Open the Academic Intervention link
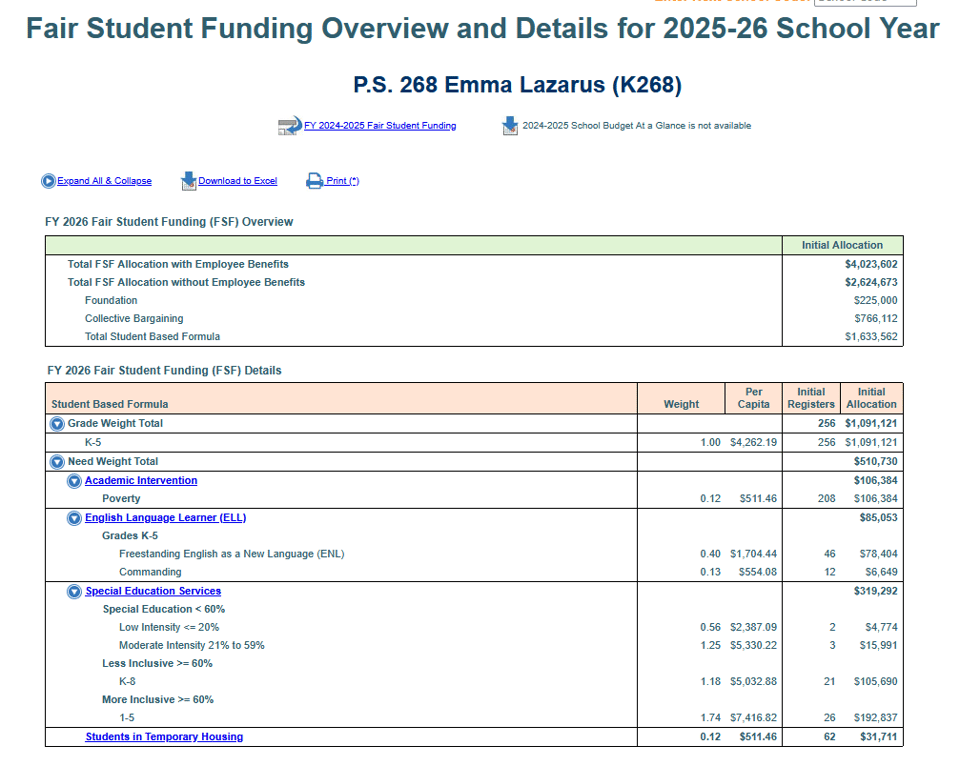The height and width of the screenshot is (766, 960). 141,481
